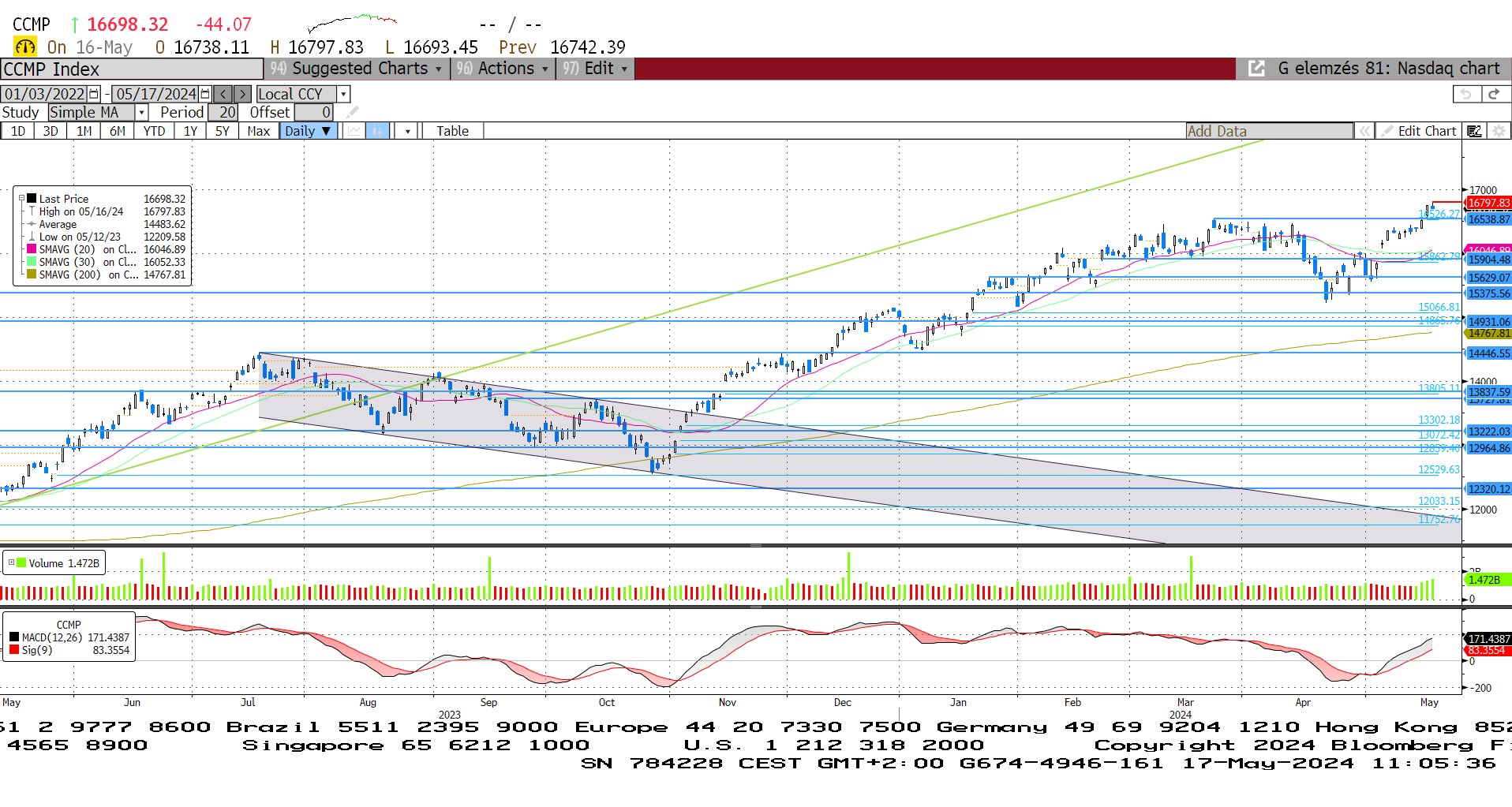Select the 1D range tab

click(x=18, y=131)
